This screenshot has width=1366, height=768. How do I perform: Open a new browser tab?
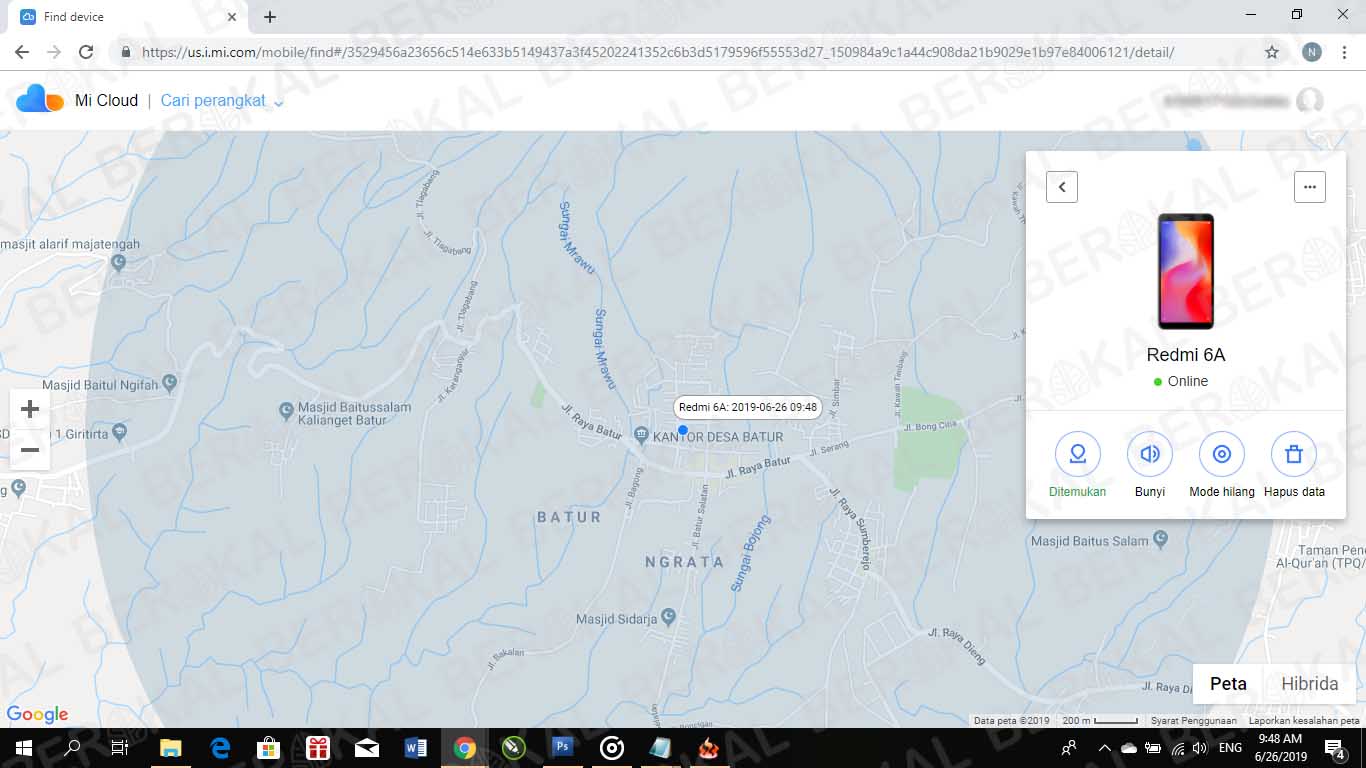tap(270, 17)
